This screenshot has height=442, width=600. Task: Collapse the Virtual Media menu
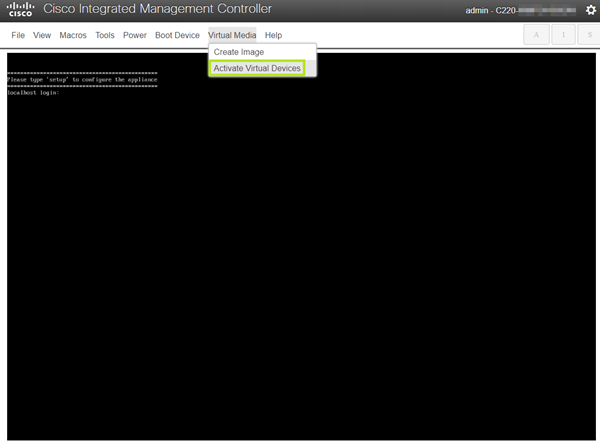click(232, 35)
